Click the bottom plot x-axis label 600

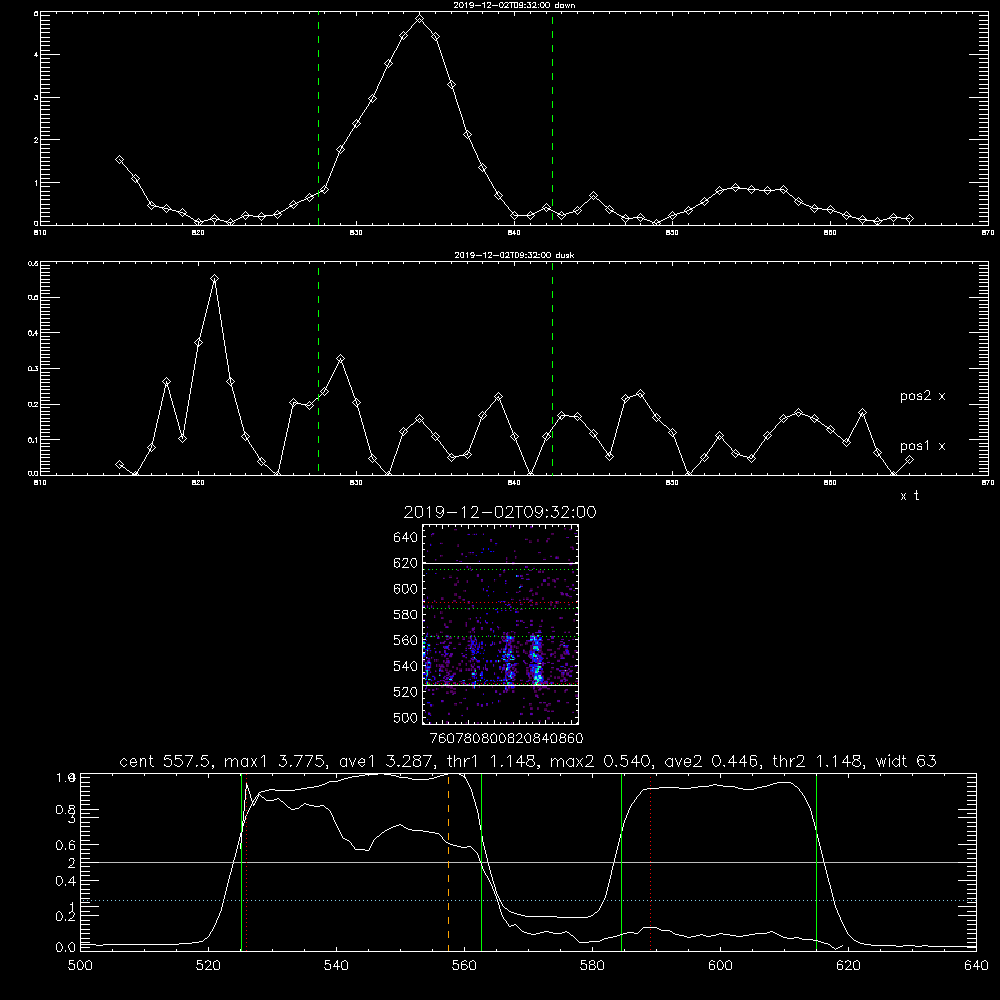(x=720, y=965)
